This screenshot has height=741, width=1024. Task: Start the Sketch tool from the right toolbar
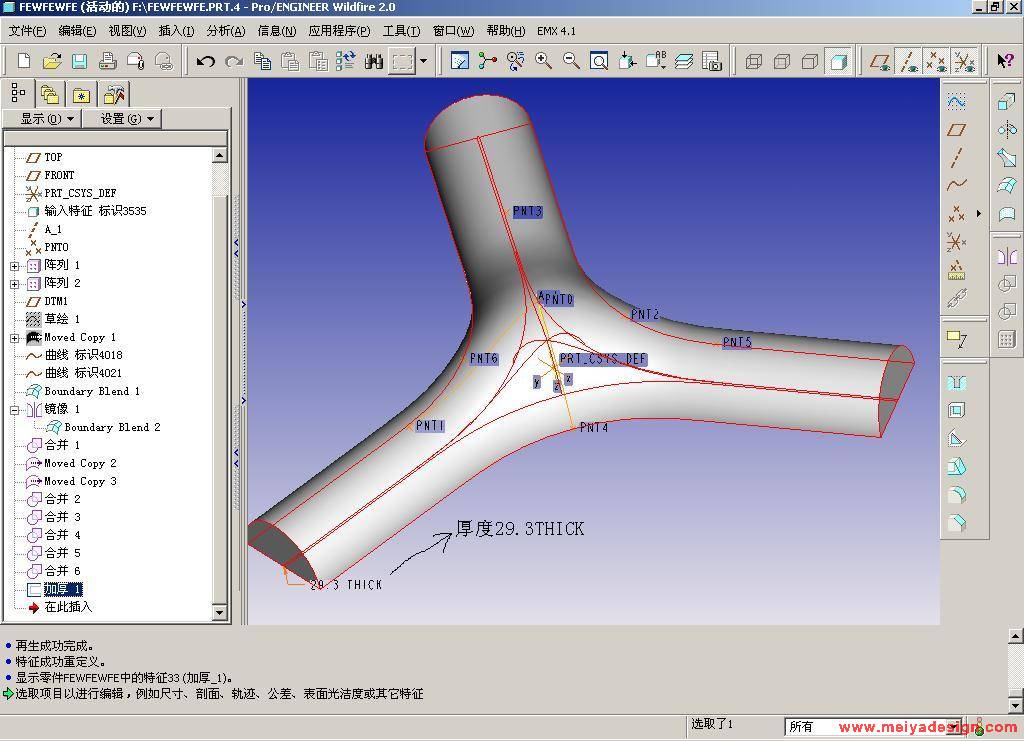(956, 101)
